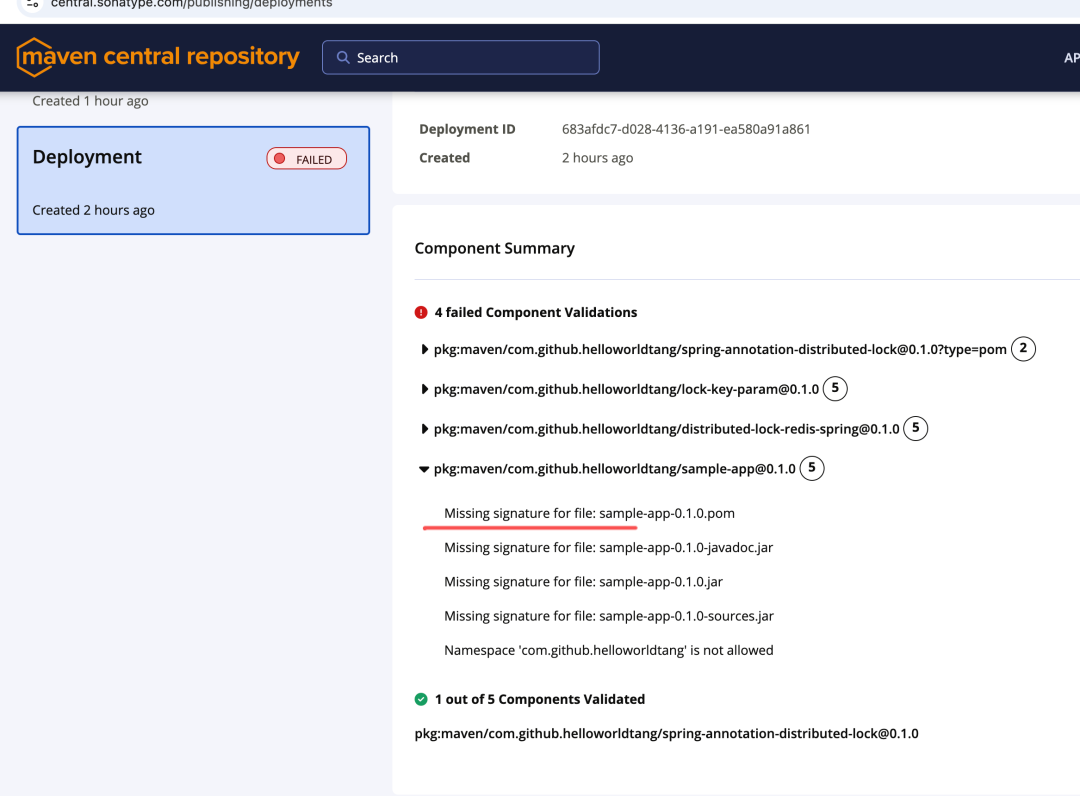Click the search magnifier icon
Screen dimensions: 1080x796
[343, 58]
